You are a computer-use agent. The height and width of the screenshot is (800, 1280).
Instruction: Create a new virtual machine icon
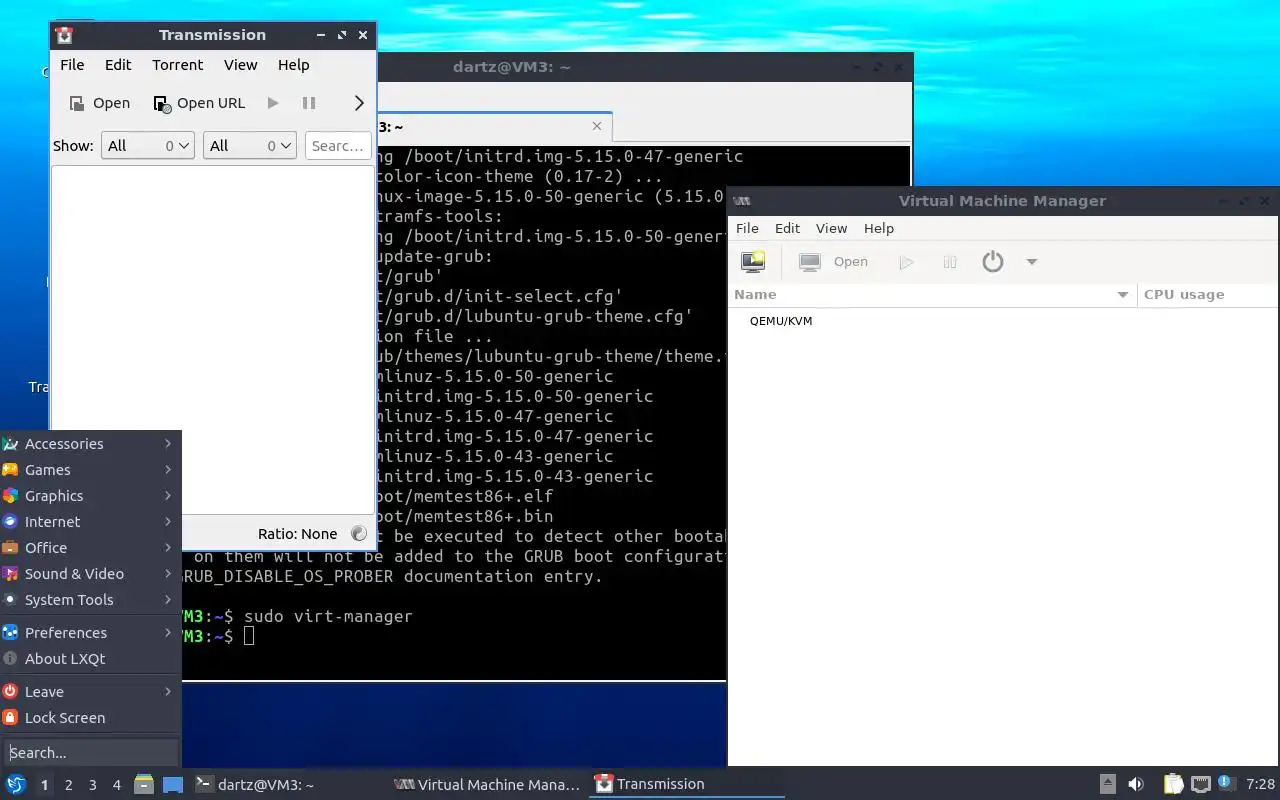753,262
